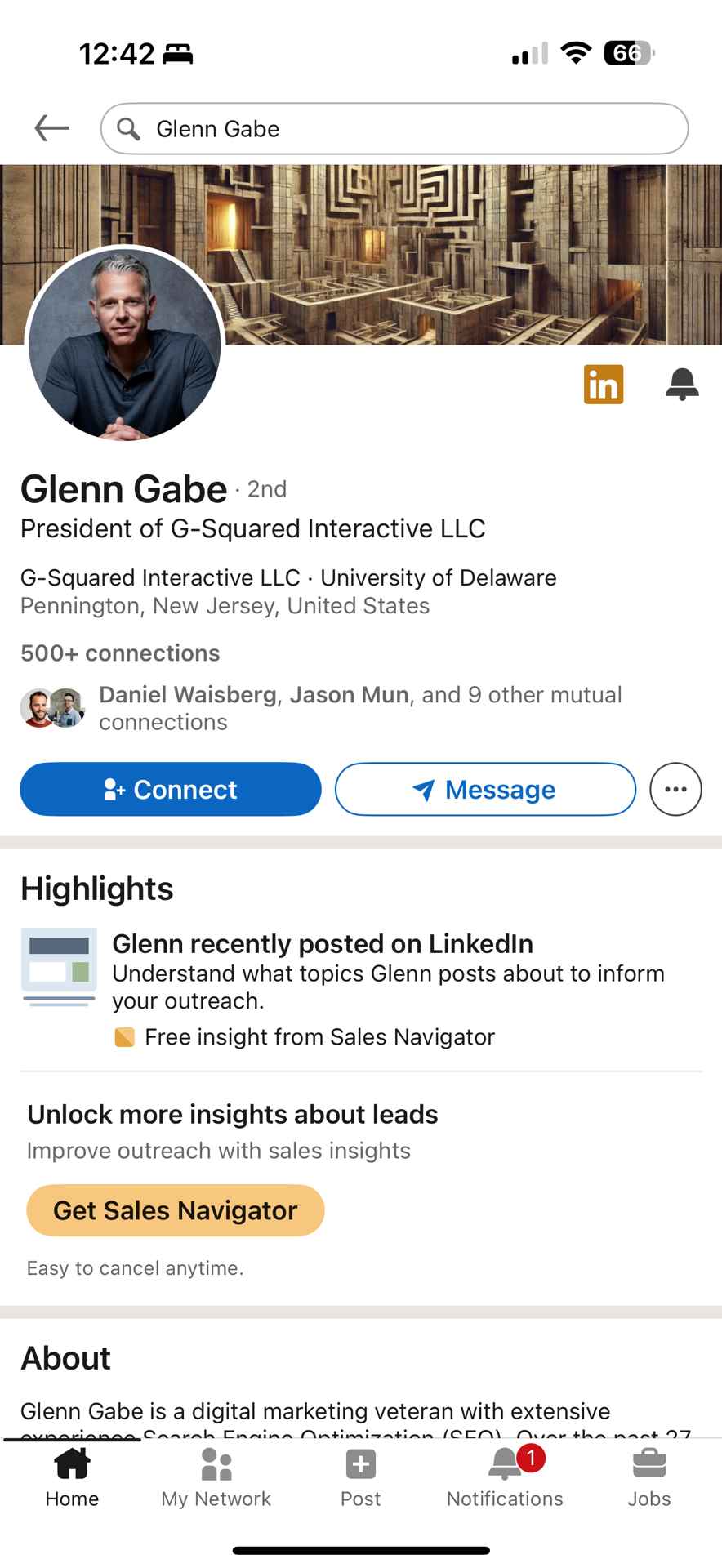
Task: Tap the Connect button
Action: point(171,790)
